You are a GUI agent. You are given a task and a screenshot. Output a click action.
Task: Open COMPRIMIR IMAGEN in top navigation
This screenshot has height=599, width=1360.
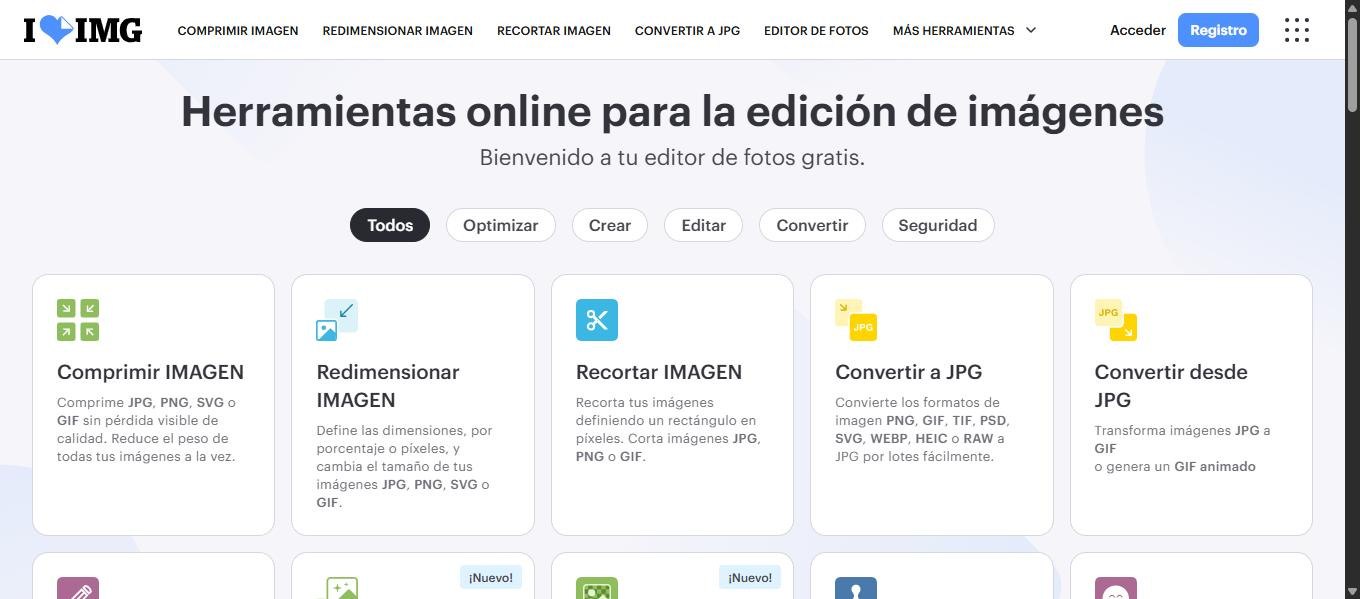click(x=238, y=30)
